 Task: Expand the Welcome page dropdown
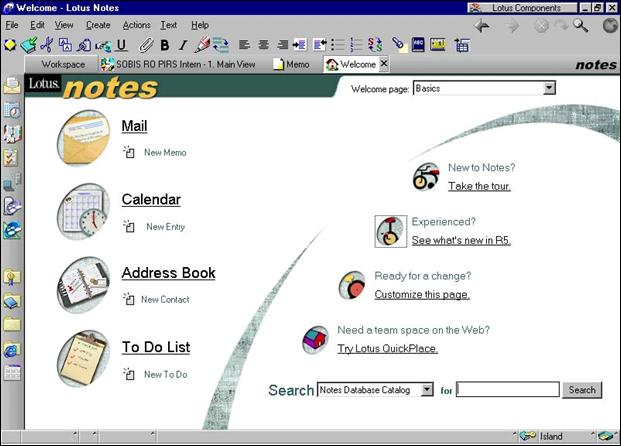[549, 88]
